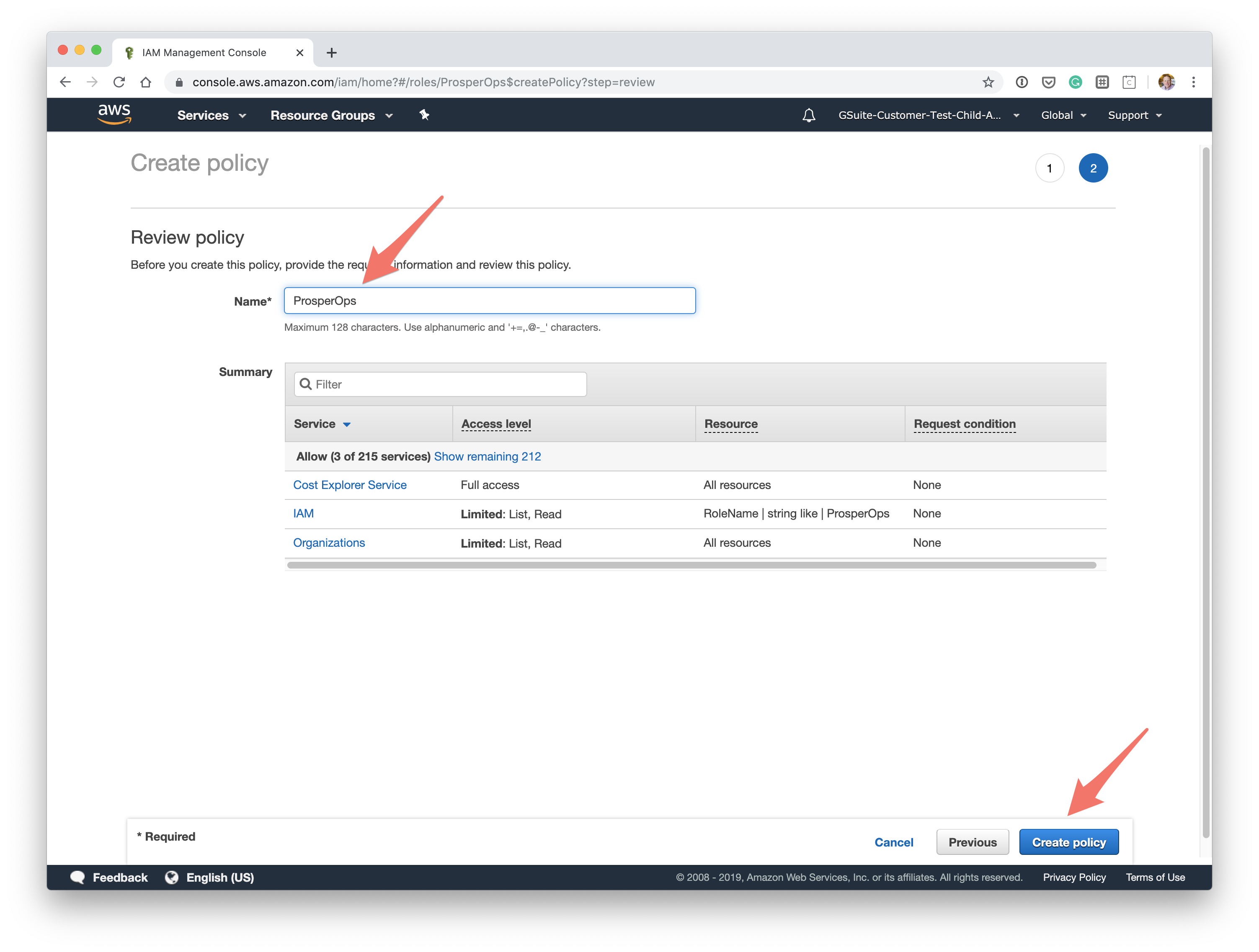Screen dimensions: 1259x952
Task: Close the IAM Management Console tab
Action: coord(299,53)
